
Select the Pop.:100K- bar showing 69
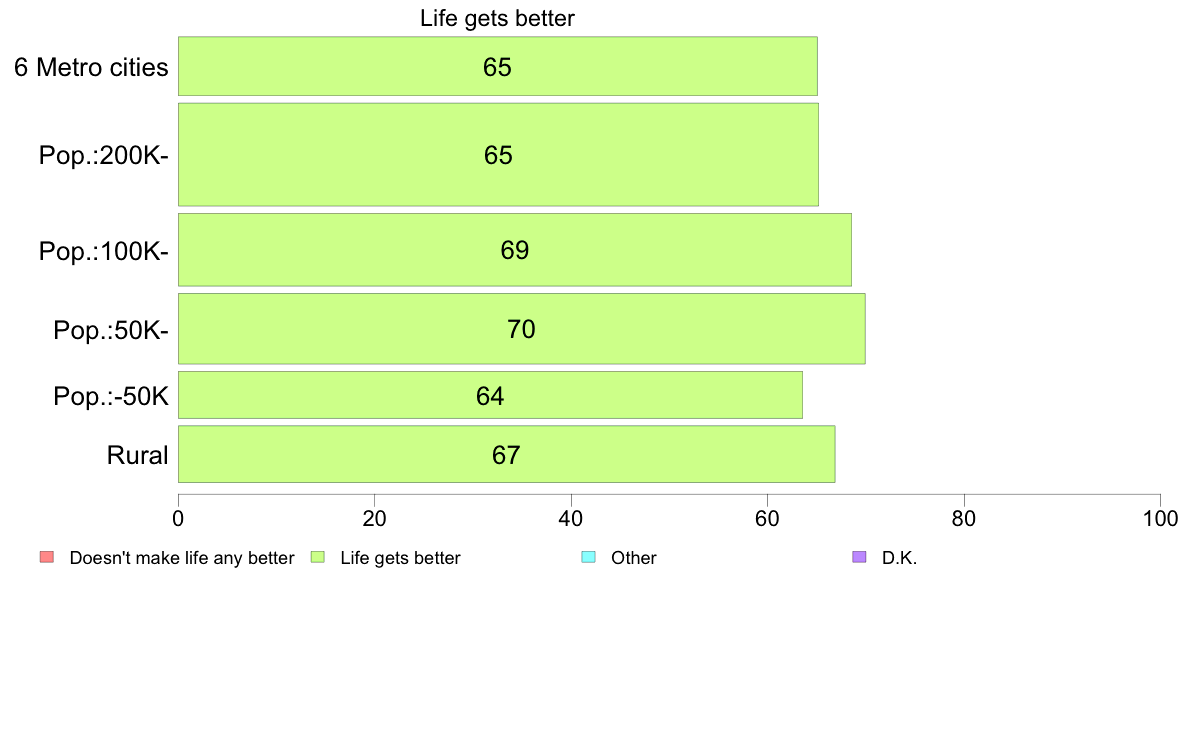click(x=515, y=250)
